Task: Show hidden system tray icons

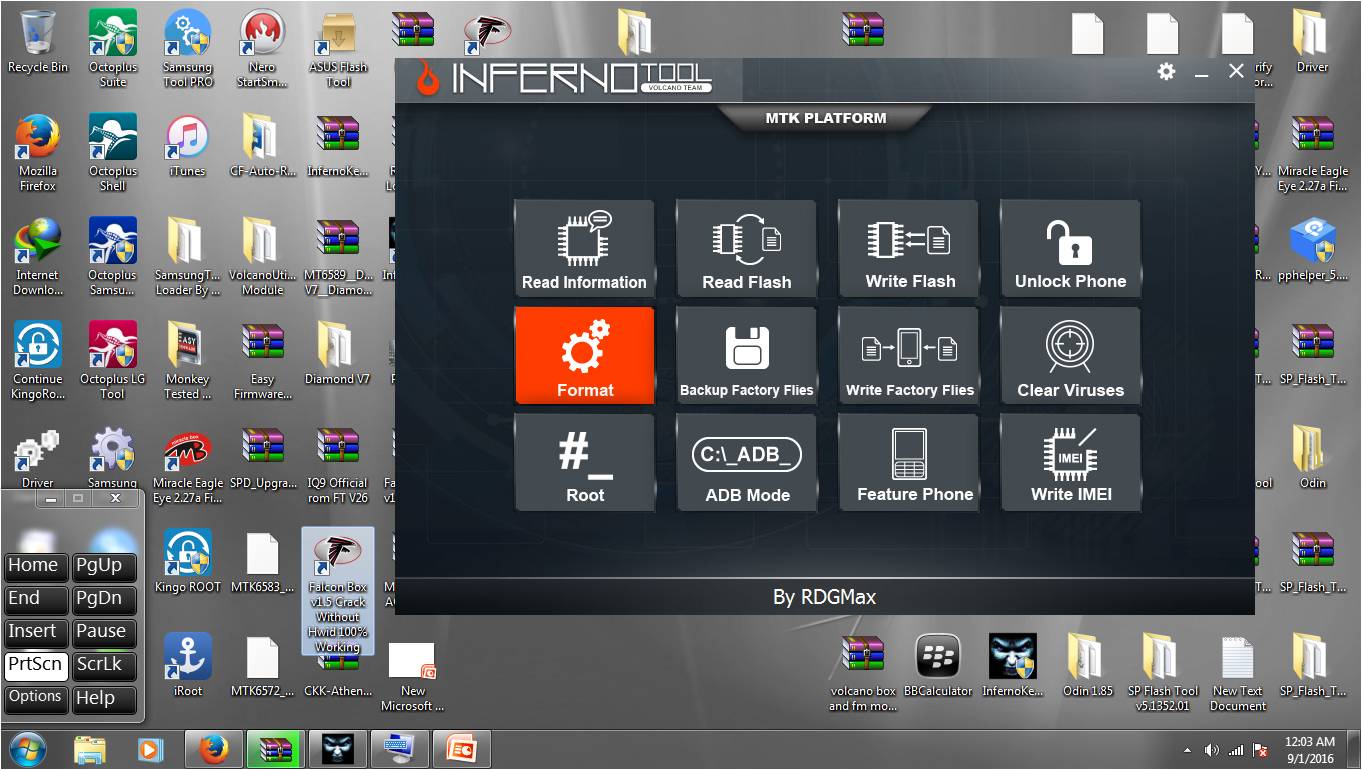Action: click(x=1187, y=749)
